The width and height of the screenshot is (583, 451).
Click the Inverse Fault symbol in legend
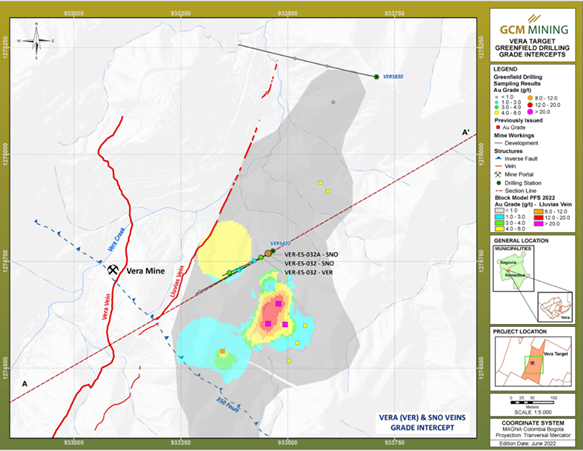[x=498, y=158]
